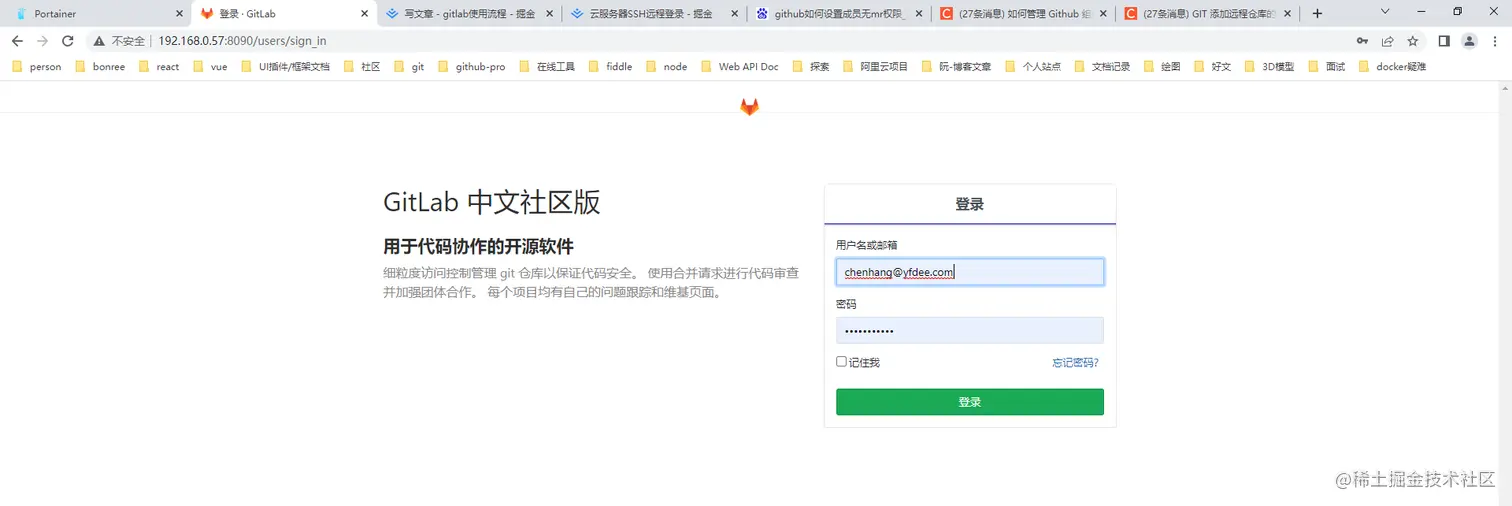Open the 忘记密码? link

click(x=1075, y=362)
